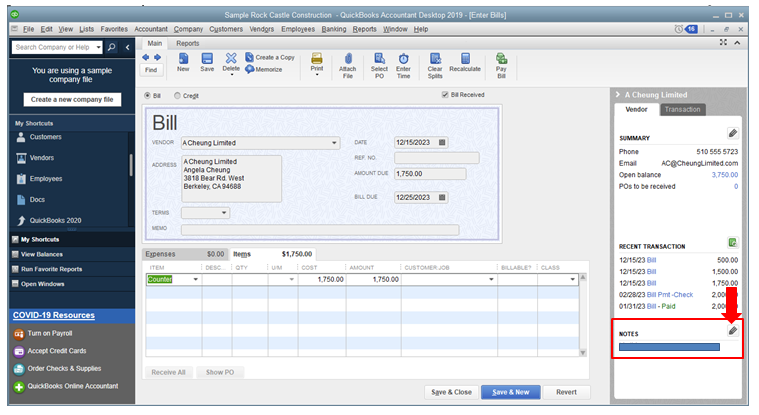759x415 pixels.
Task: Toggle the Bill Received checkbox
Action: tap(446, 96)
